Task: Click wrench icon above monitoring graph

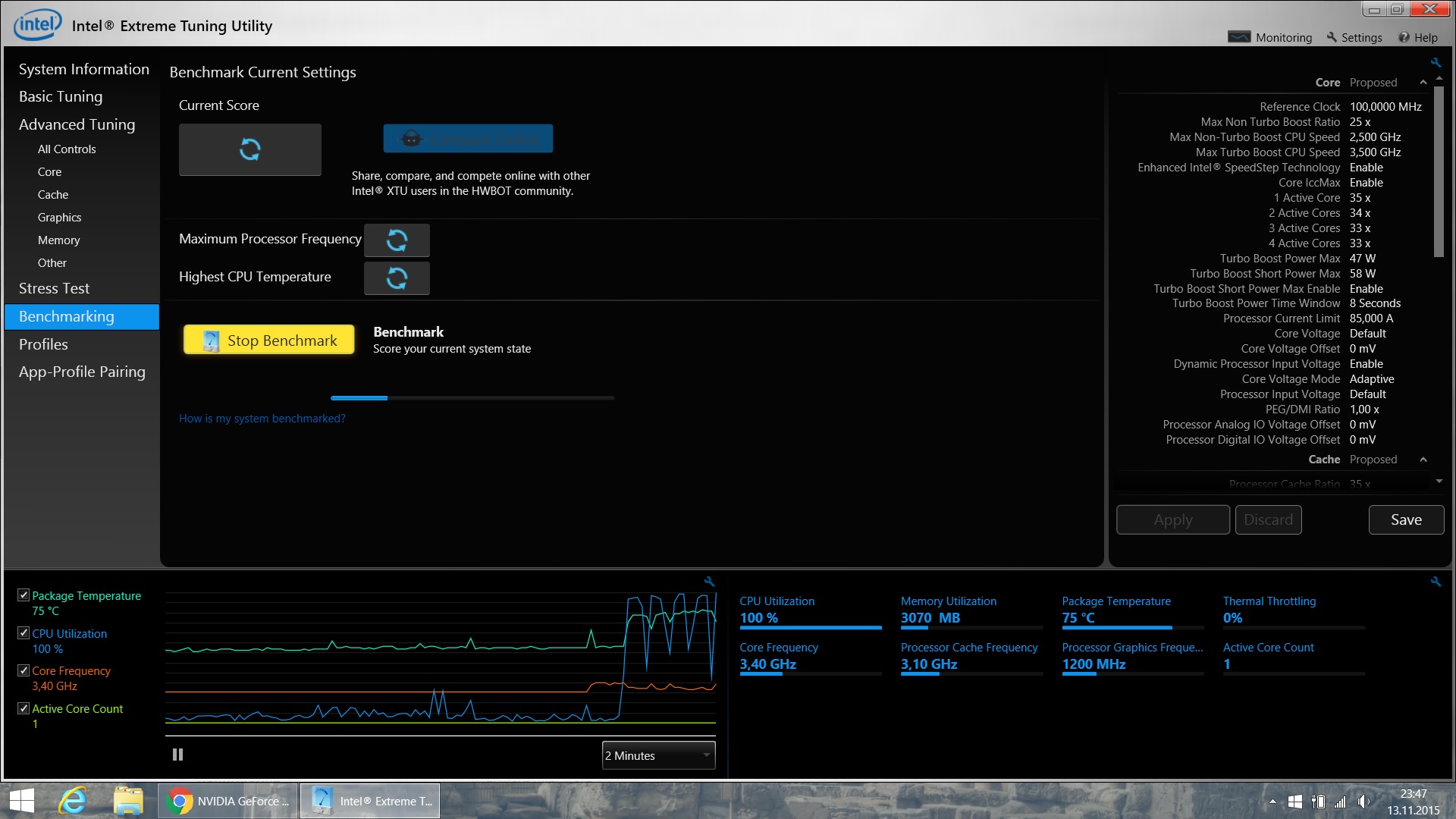Action: 709,582
